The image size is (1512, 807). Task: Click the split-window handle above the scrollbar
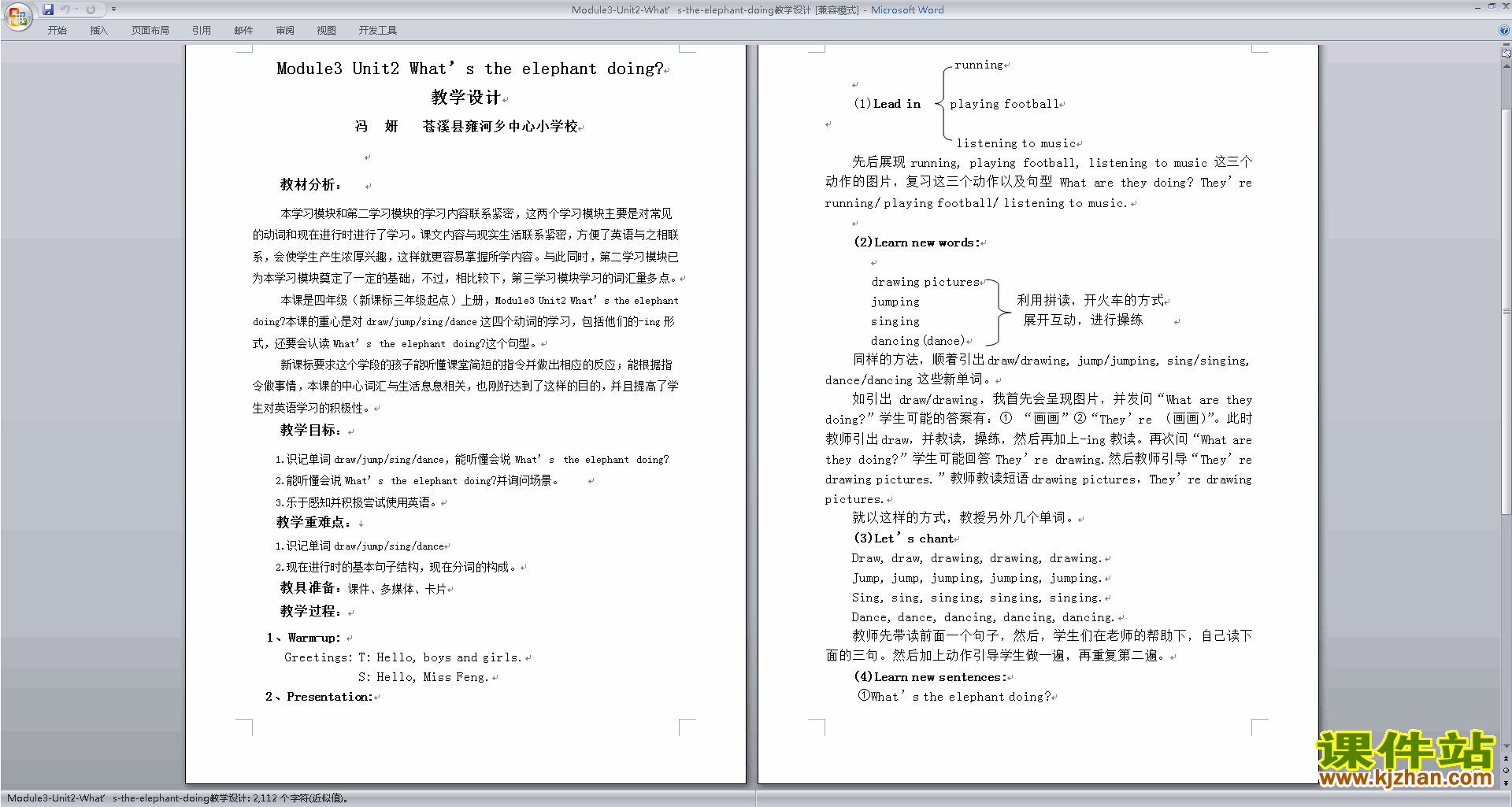tap(1506, 46)
